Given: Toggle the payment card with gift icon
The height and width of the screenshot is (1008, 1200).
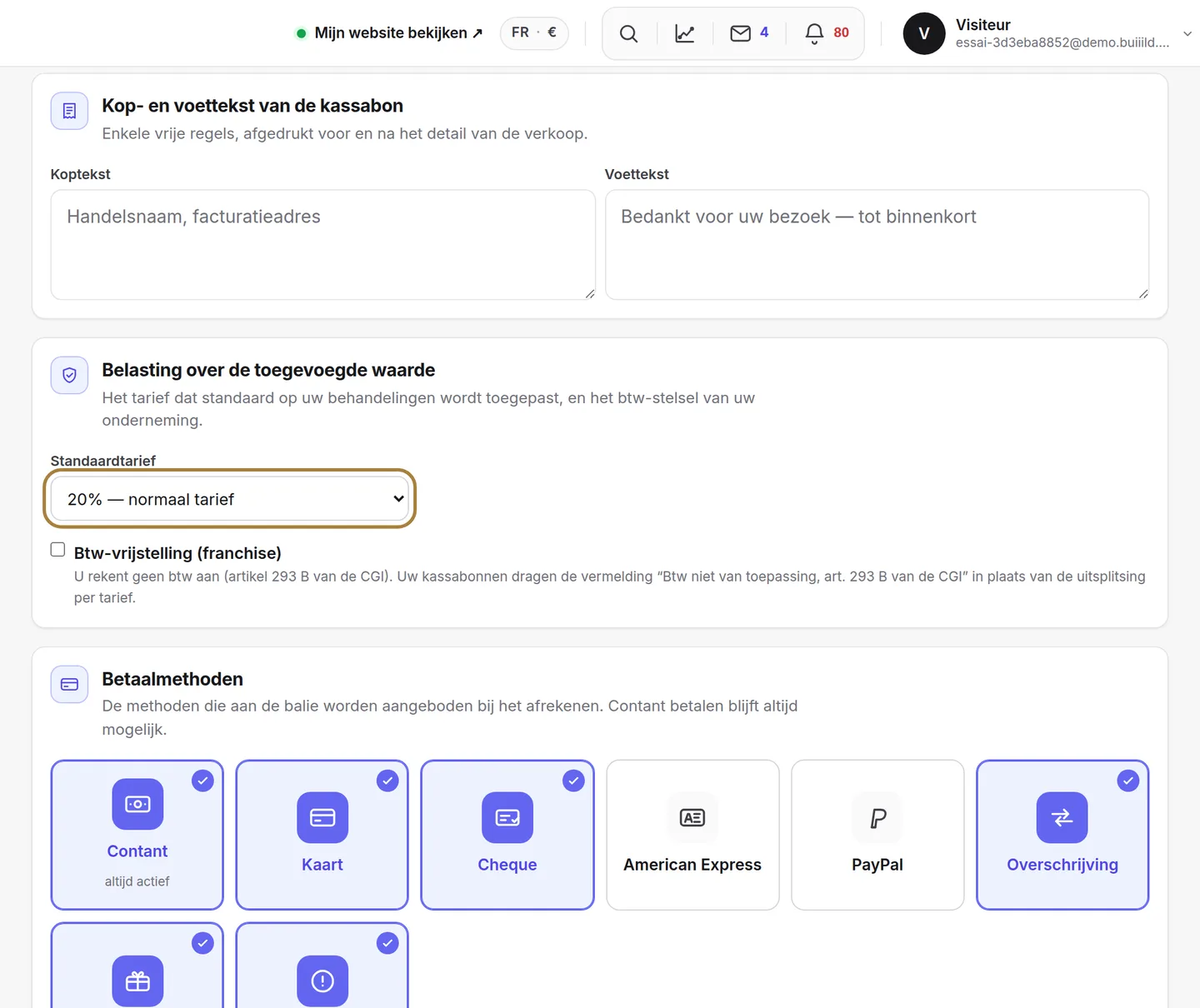Looking at the screenshot, I should [x=137, y=966].
